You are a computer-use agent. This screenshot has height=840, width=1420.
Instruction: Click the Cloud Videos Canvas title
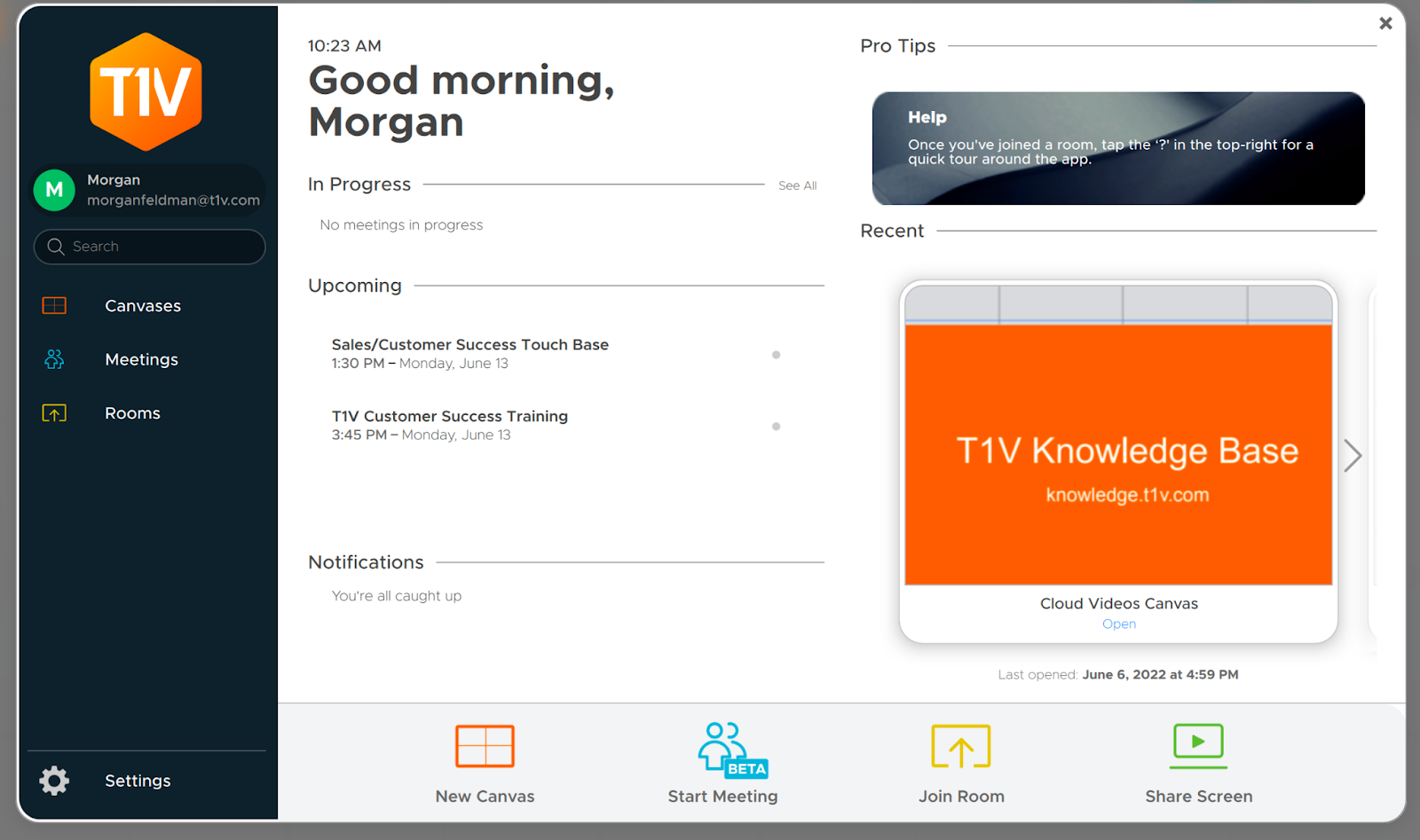click(x=1119, y=603)
